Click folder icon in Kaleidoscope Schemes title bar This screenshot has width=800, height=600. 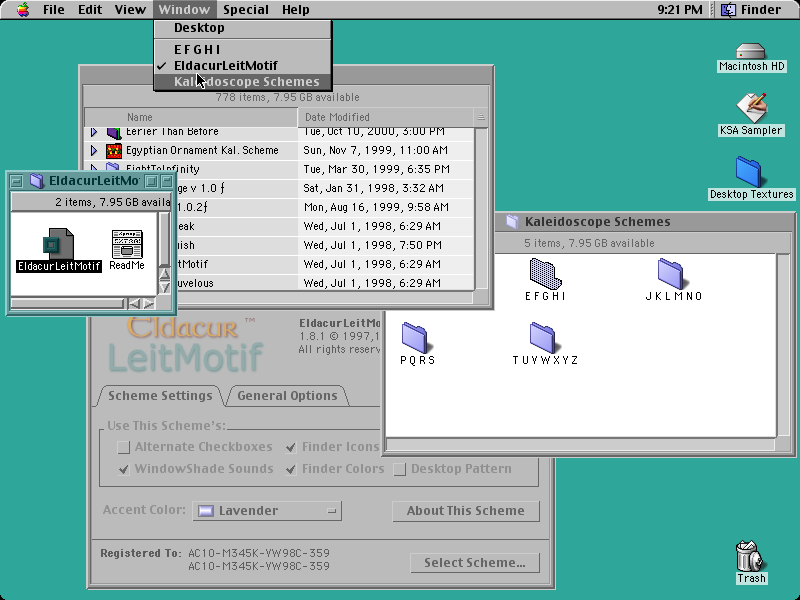[x=513, y=221]
